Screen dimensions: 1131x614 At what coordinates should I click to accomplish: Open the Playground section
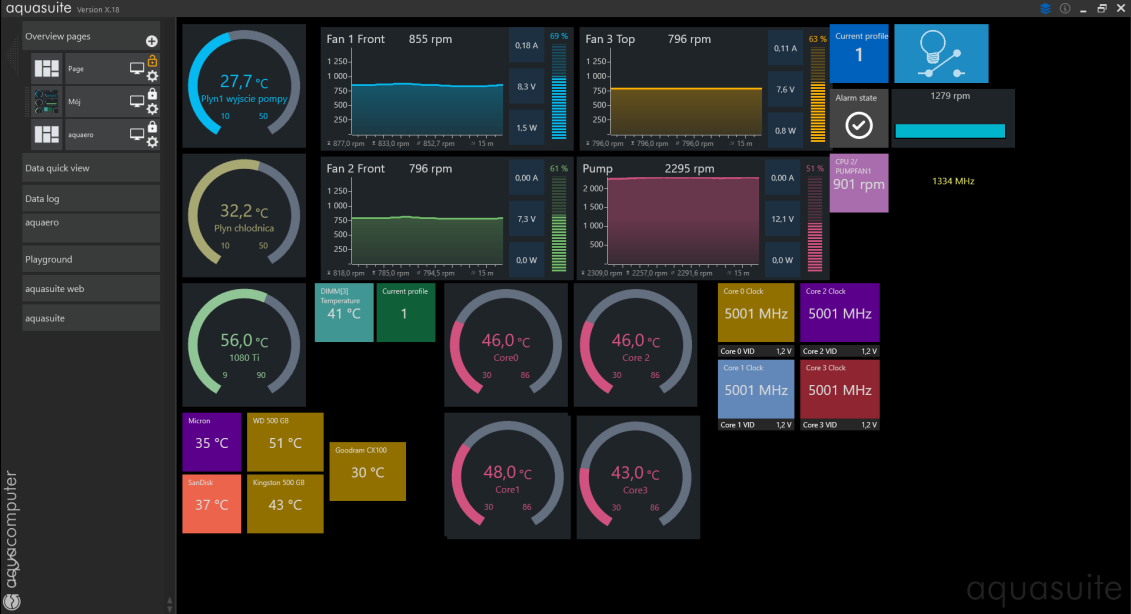pos(91,259)
